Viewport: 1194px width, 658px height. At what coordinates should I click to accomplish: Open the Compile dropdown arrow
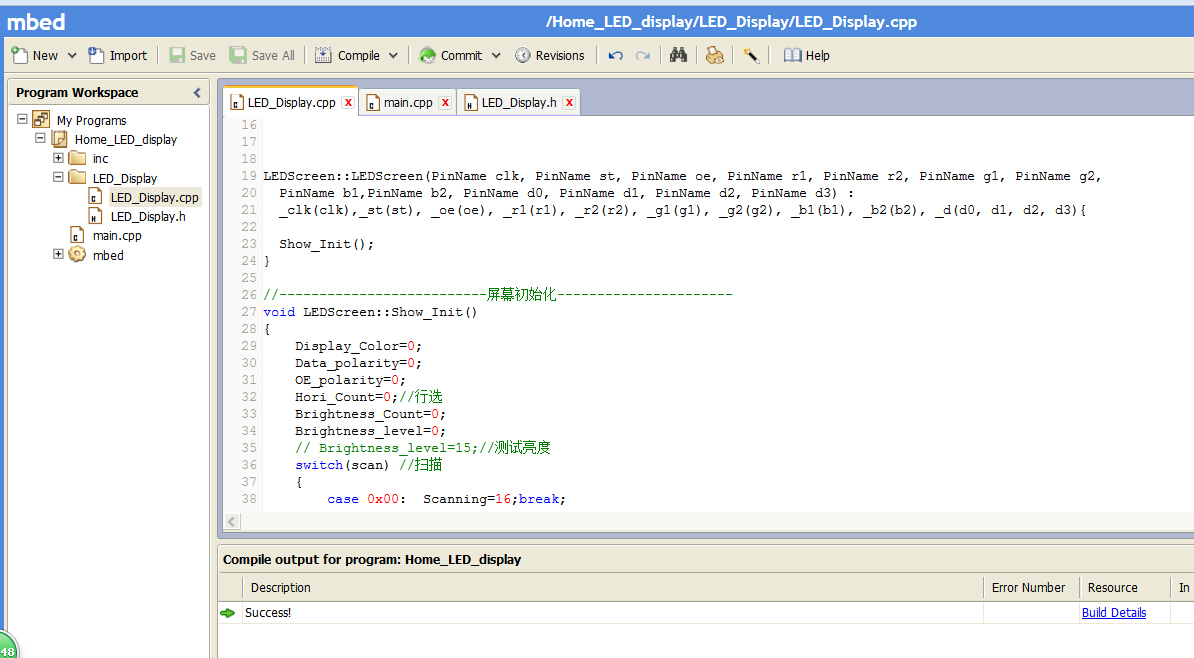tap(393, 56)
